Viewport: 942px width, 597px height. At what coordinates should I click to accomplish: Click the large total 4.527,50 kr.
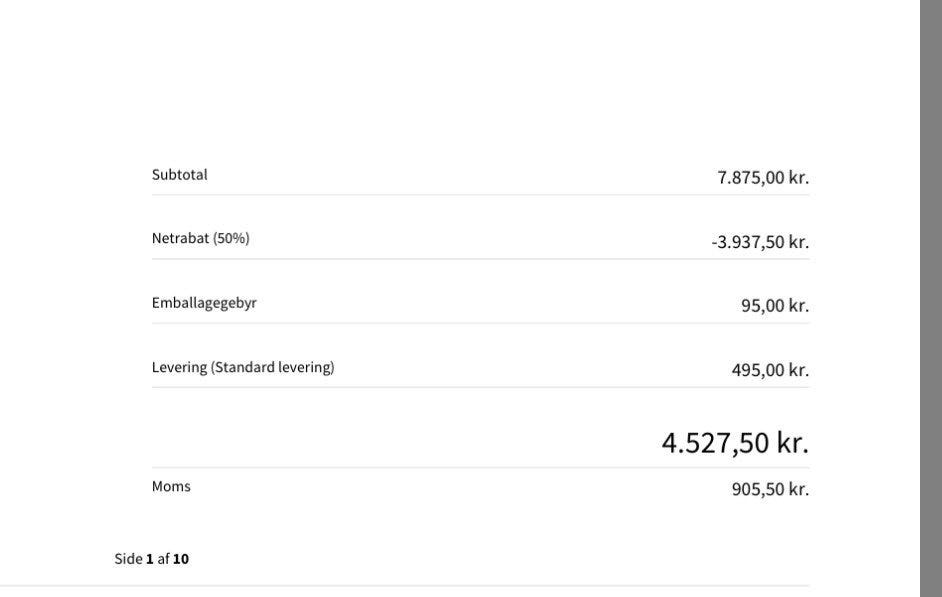(735, 443)
